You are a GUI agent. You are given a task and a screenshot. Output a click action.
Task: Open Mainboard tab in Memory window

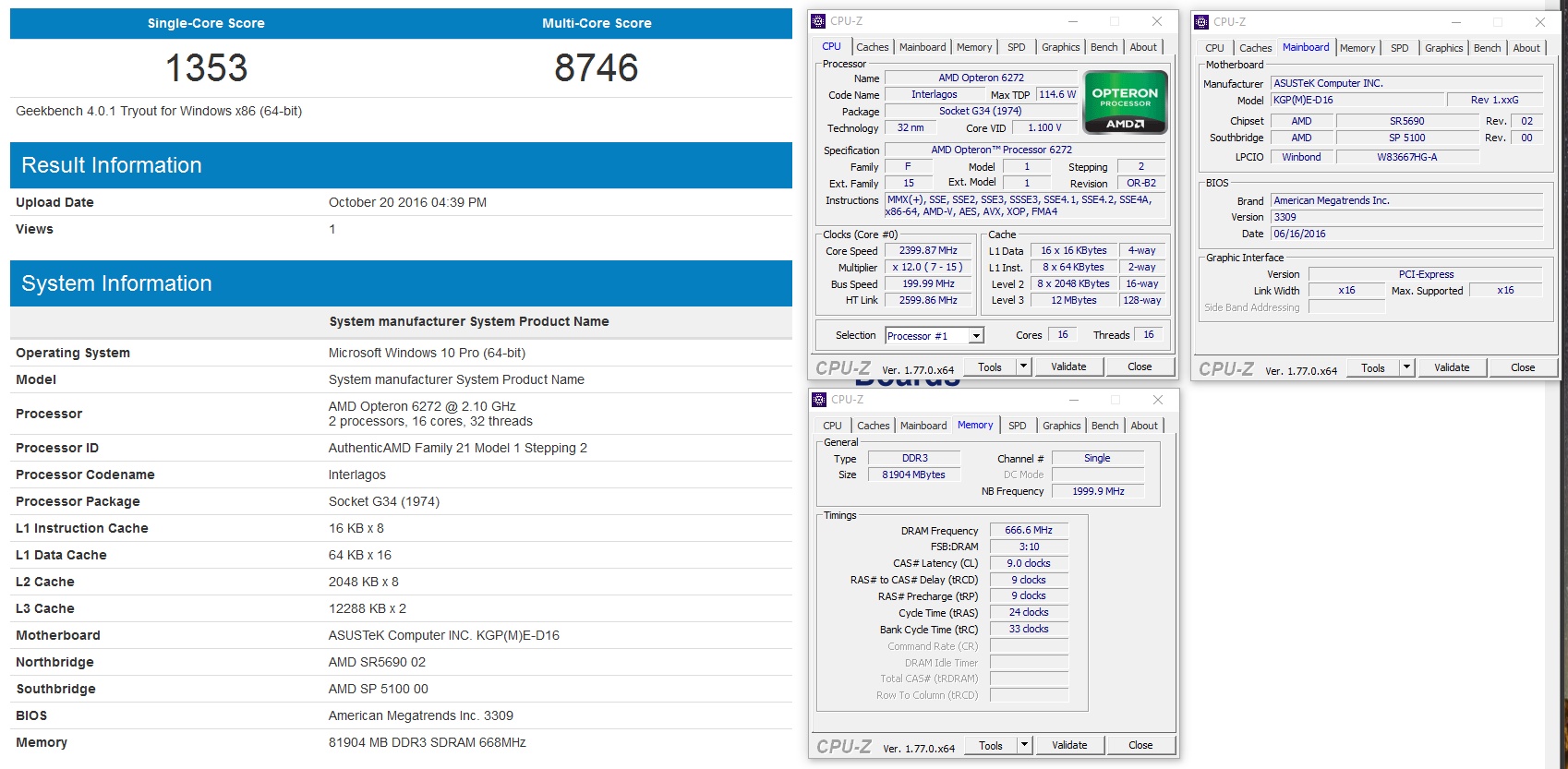click(x=923, y=426)
